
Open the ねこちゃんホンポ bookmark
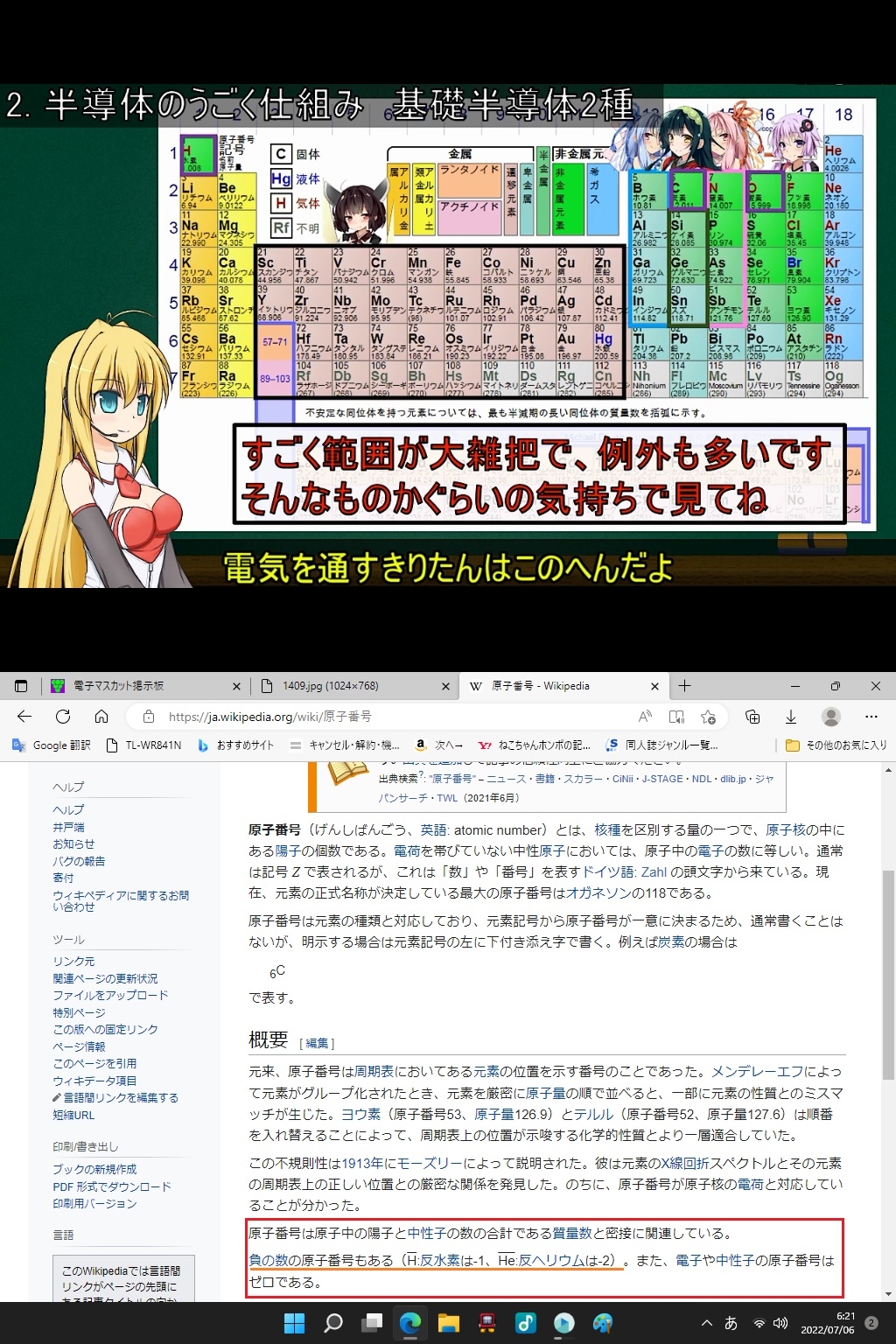point(535,745)
